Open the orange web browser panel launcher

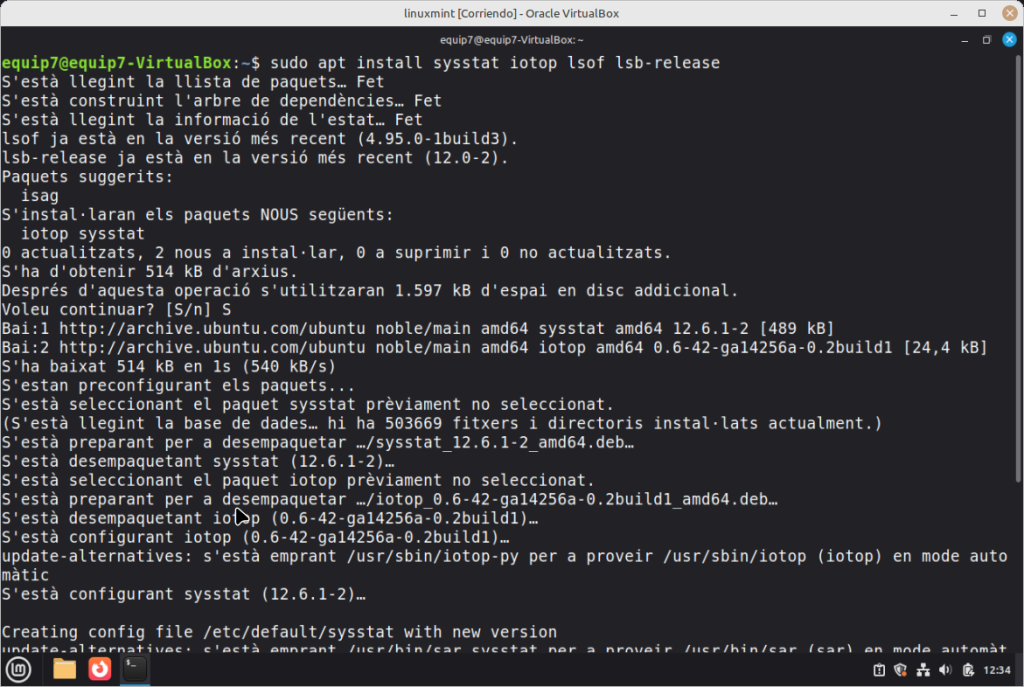coord(99,668)
